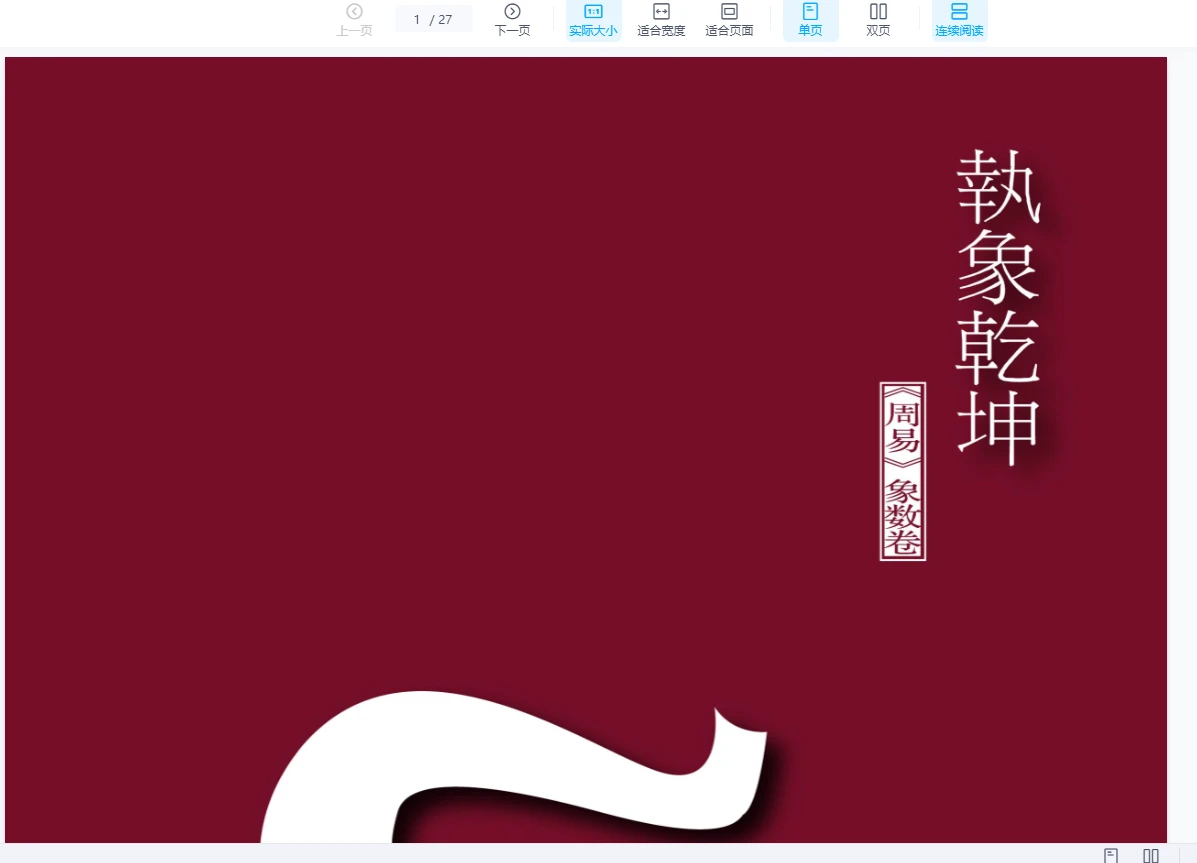
Task: Click the 周易象数卷 seal box on the cover
Action: click(x=902, y=471)
